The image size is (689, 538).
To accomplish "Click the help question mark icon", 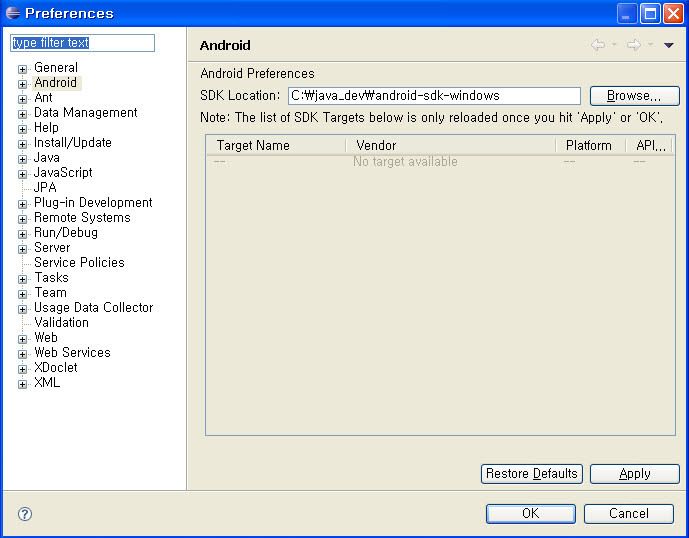I will click(x=25, y=513).
